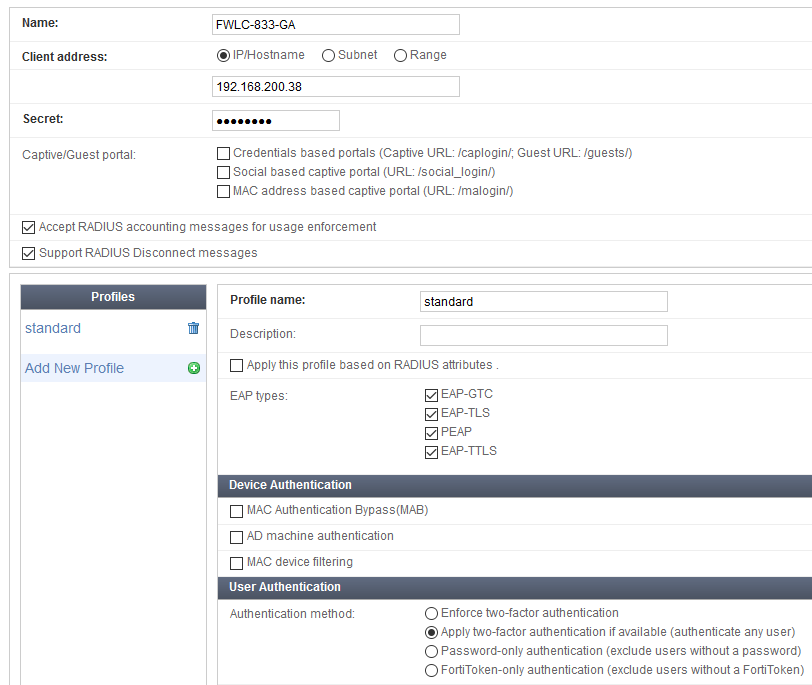Focus the Name field FWLC-833-GA
Image resolution: width=812 pixels, height=685 pixels.
[336, 25]
